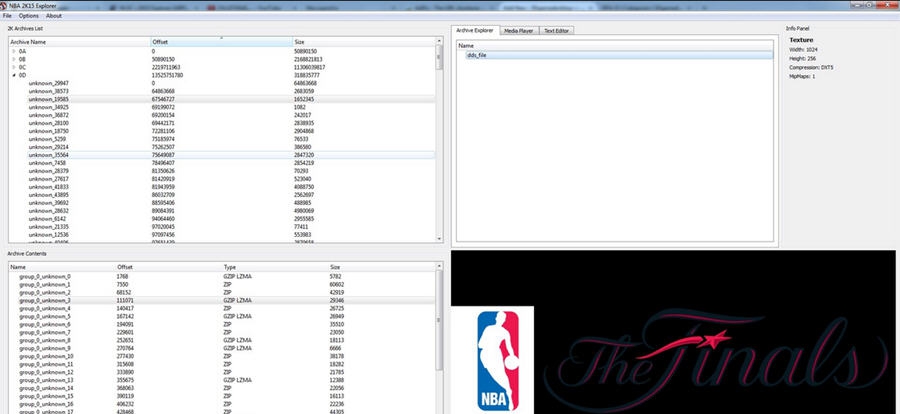Select group_0_unknown_16 in Archive Contents

(x=46, y=404)
